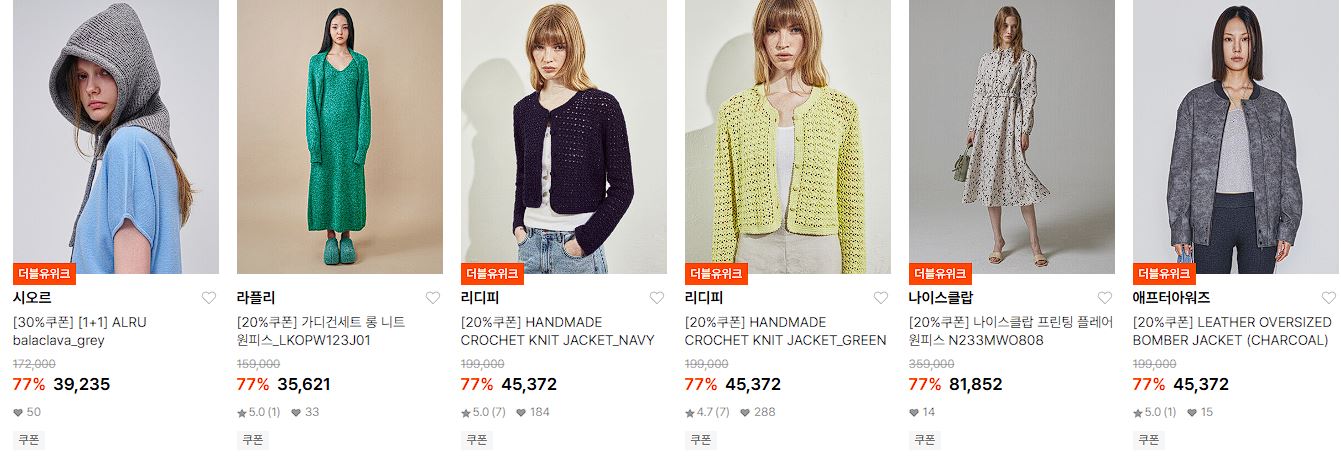This screenshot has height=460, width=1341.
Task: Click heart icon beside 애프터아워즈 brand
Action: [1329, 298]
